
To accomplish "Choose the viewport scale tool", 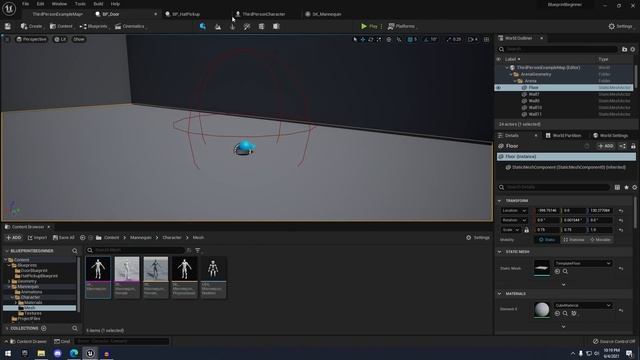I will coord(379,39).
